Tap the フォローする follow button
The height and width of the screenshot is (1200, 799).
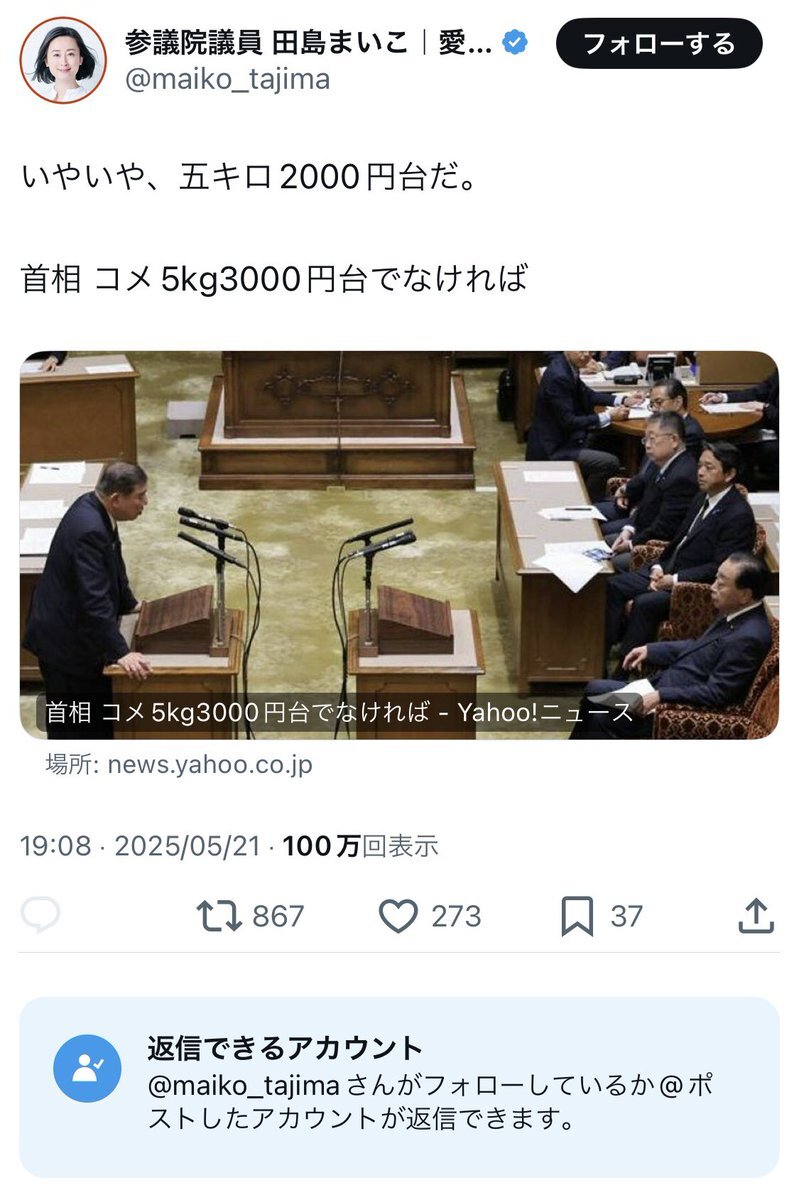pos(659,44)
